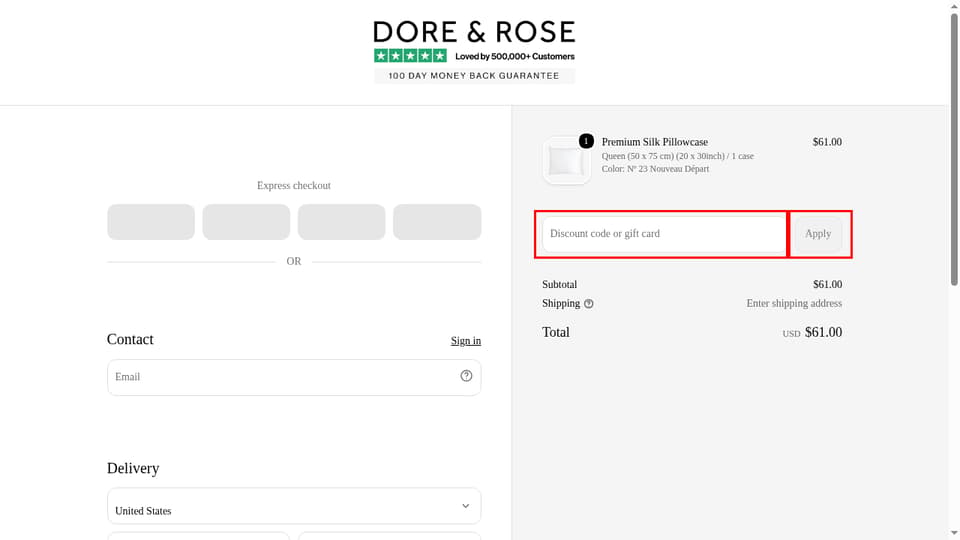This screenshot has width=960, height=540.
Task: Click the Dore & Rose logo
Action: coord(474,32)
